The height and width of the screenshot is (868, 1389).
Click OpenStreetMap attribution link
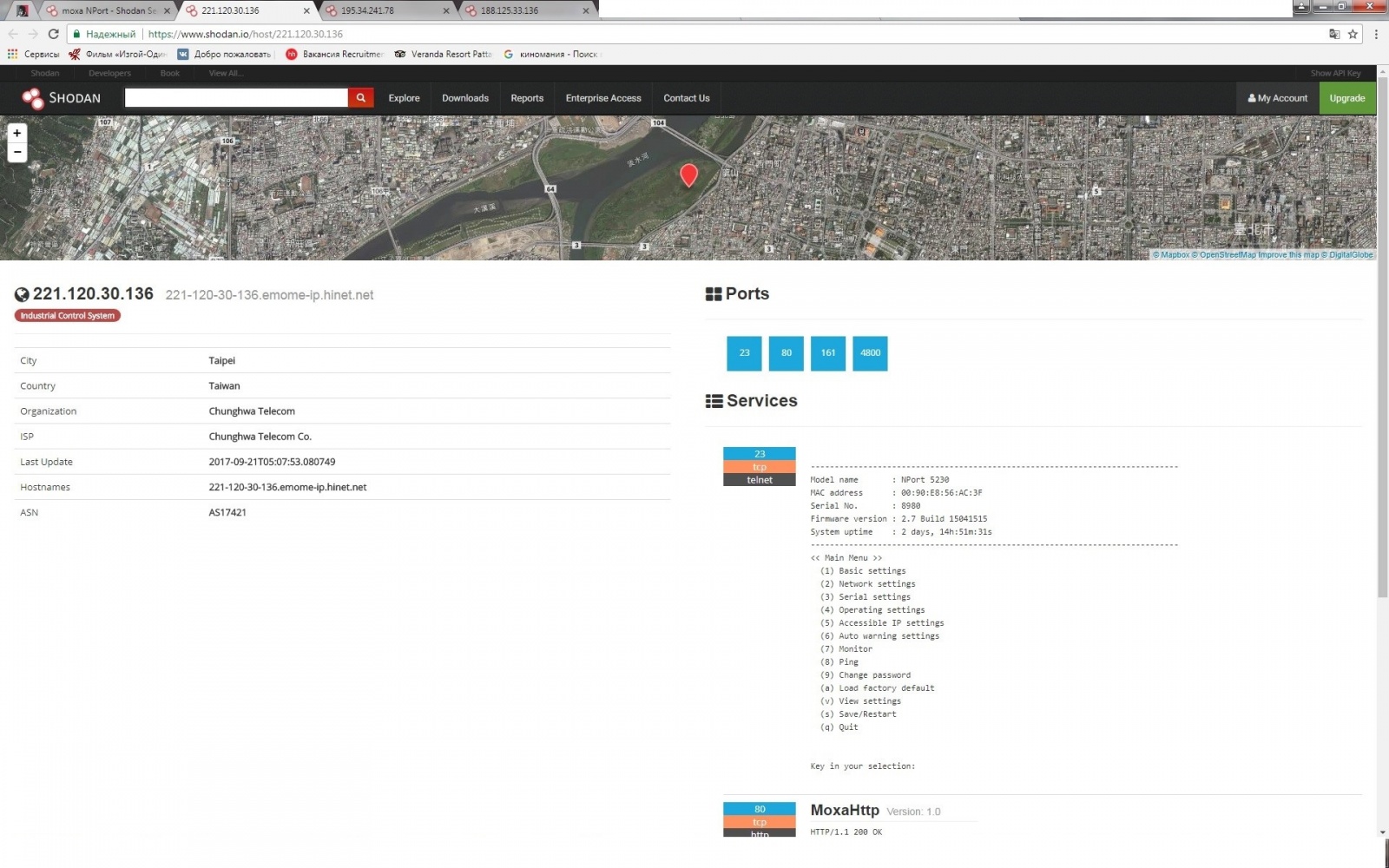[x=1223, y=255]
